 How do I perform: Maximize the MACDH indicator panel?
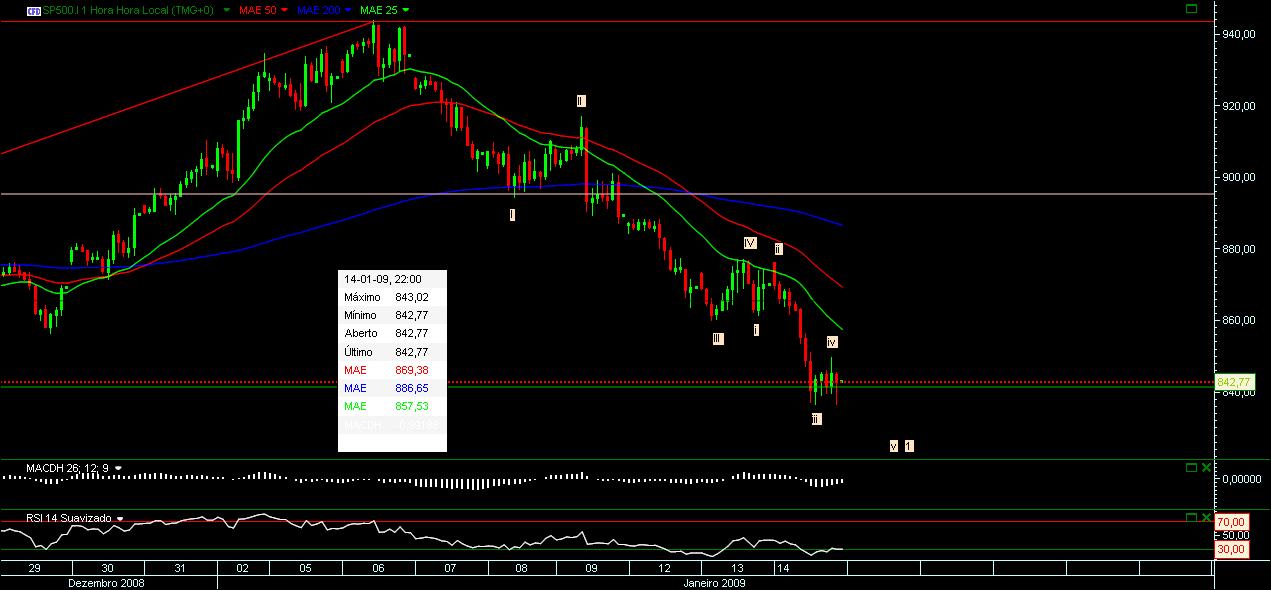tap(1190, 467)
